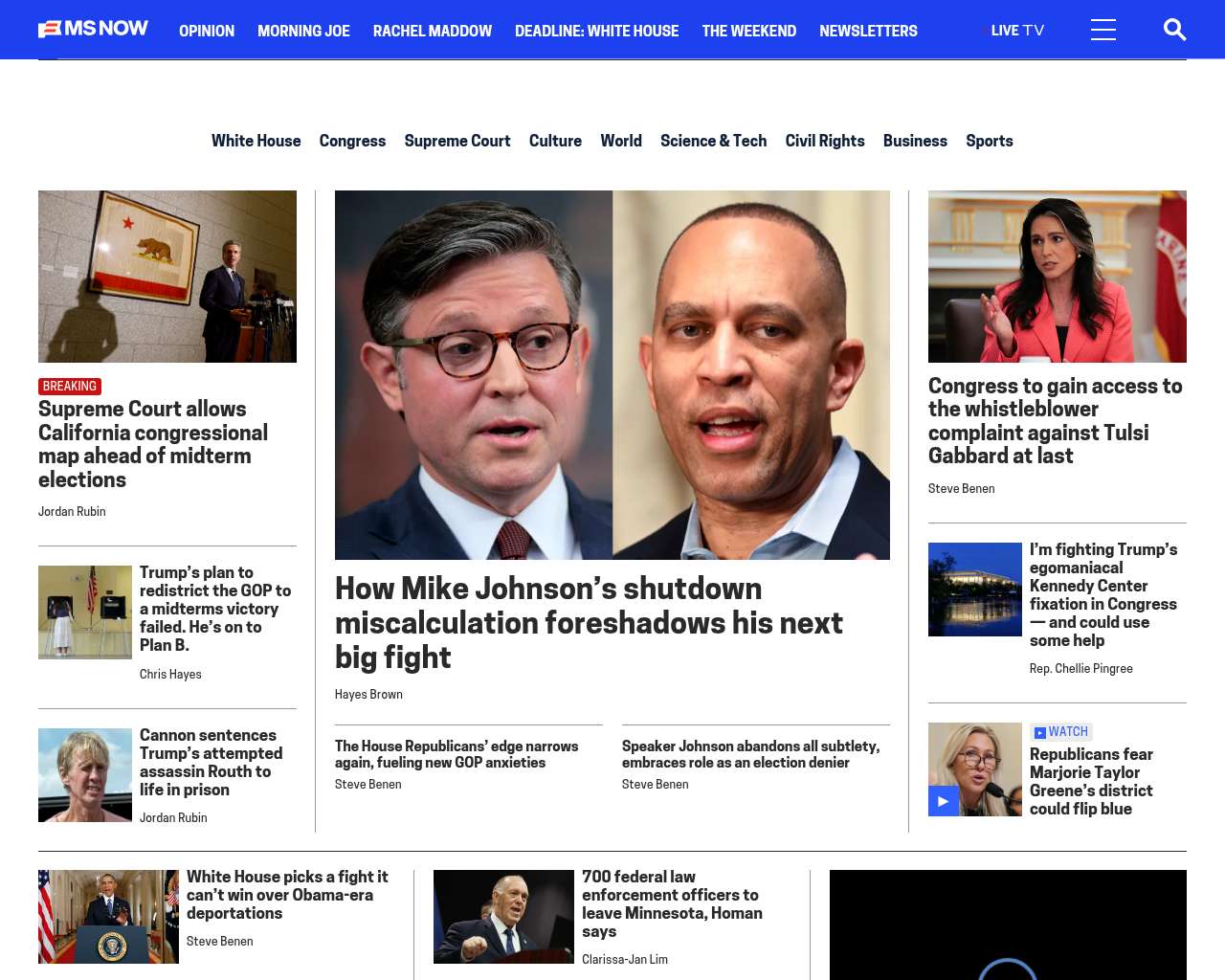Open Rachel Maddow show page
The image size is (1225, 980).
point(433,31)
